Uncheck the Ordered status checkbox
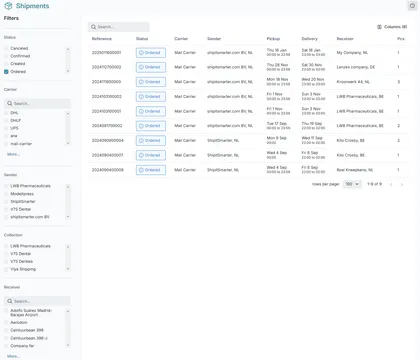 pyautogui.click(x=6, y=72)
